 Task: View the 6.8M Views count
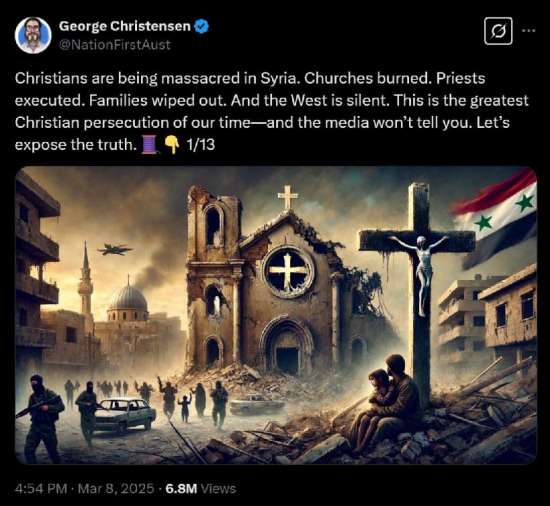[201, 488]
